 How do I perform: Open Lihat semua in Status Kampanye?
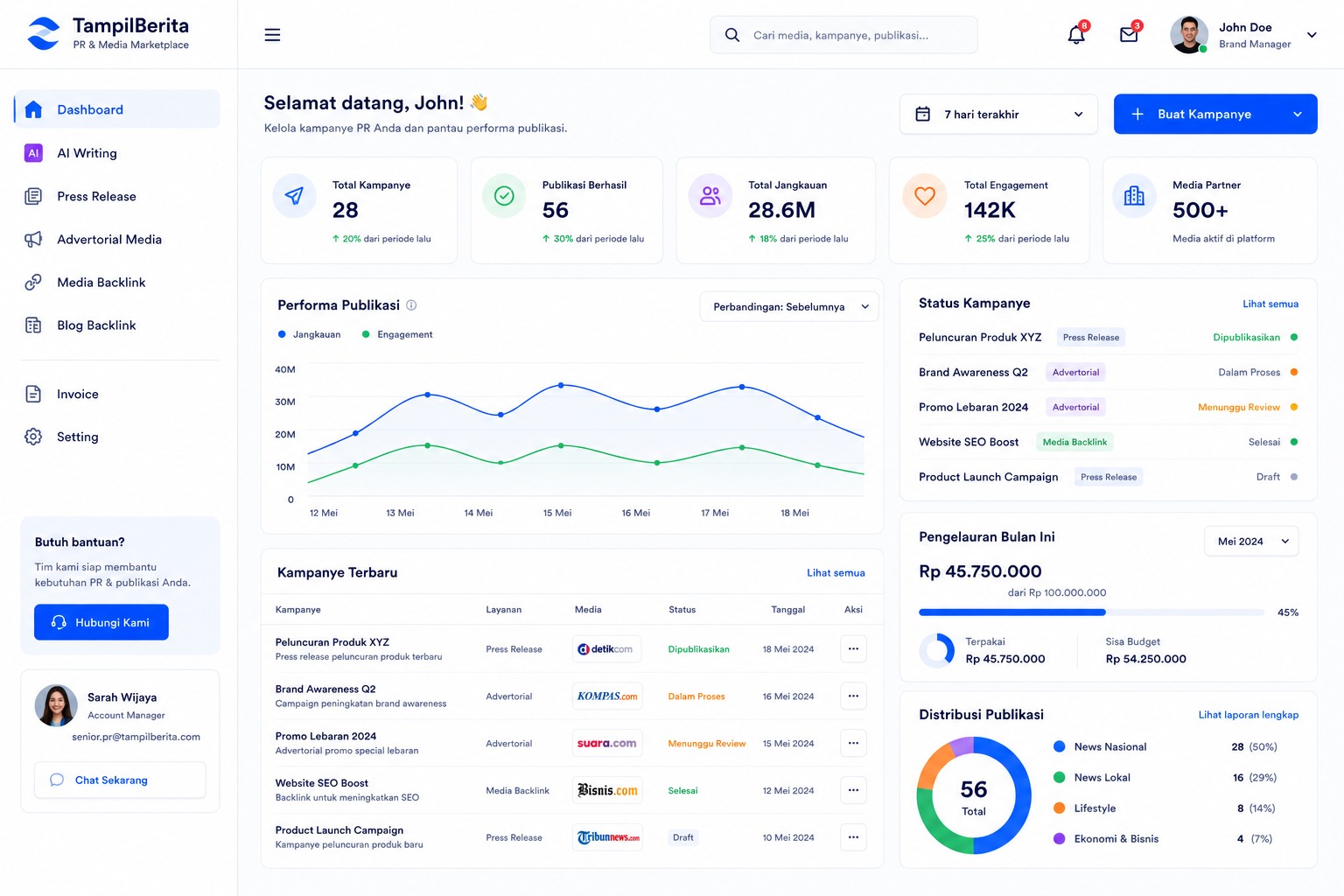pos(1270,304)
